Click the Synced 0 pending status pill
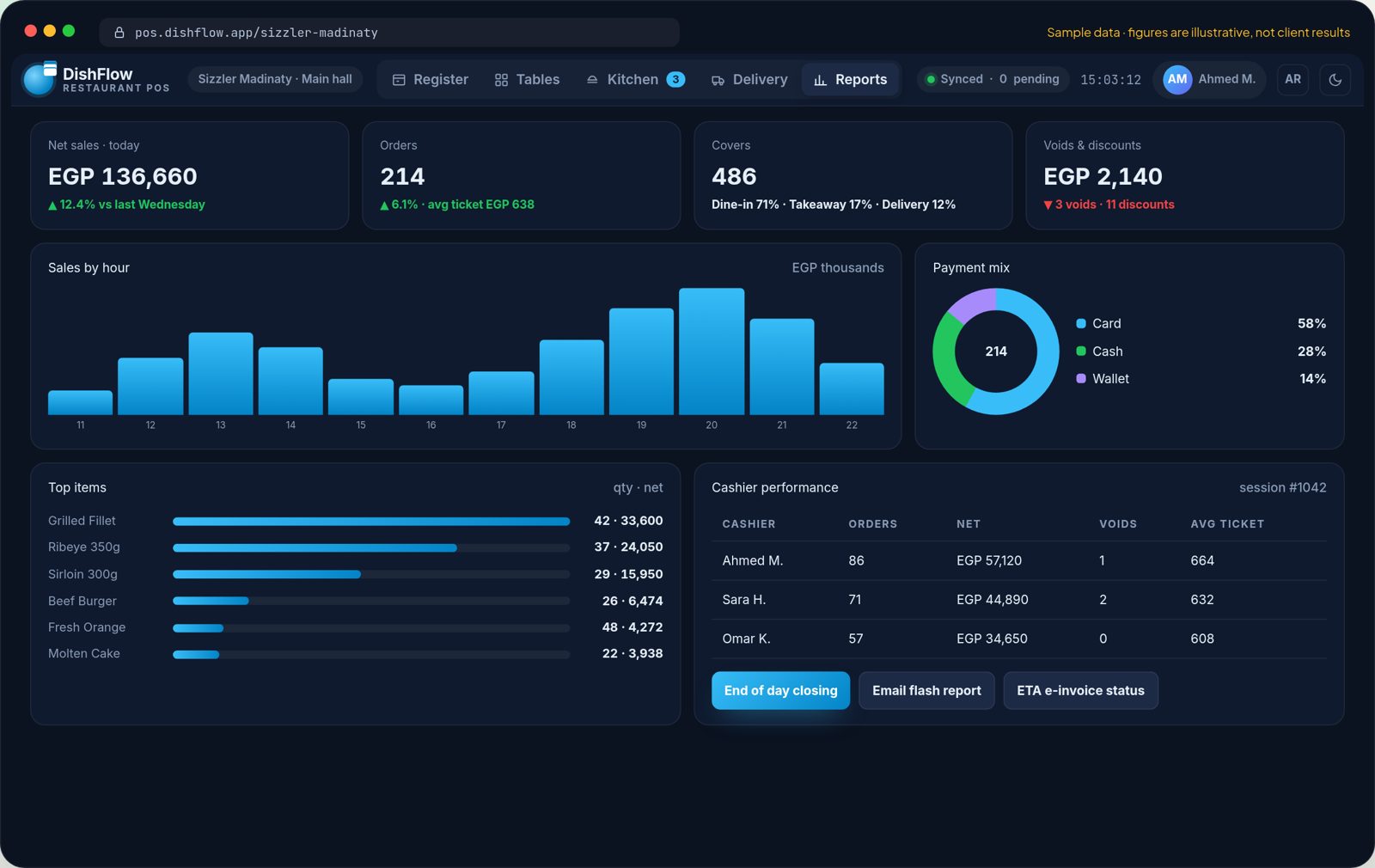Viewport: 1375px width, 868px height. tap(993, 79)
